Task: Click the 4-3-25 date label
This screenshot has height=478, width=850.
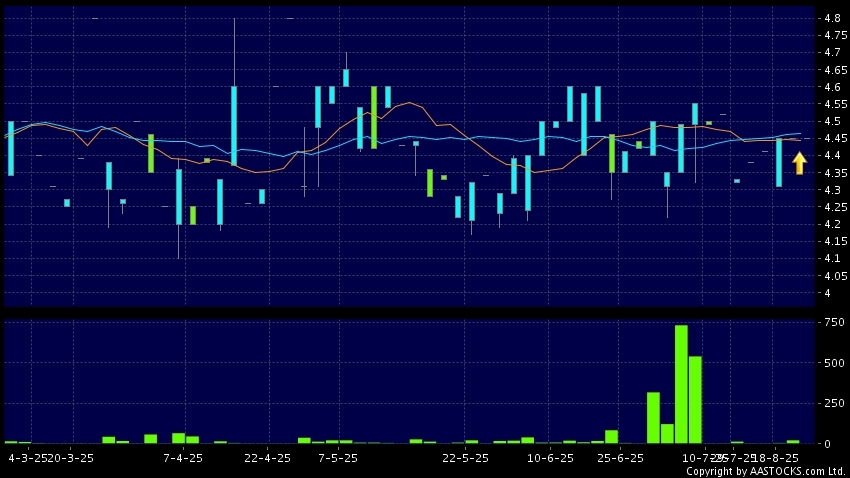Action: [x=27, y=458]
